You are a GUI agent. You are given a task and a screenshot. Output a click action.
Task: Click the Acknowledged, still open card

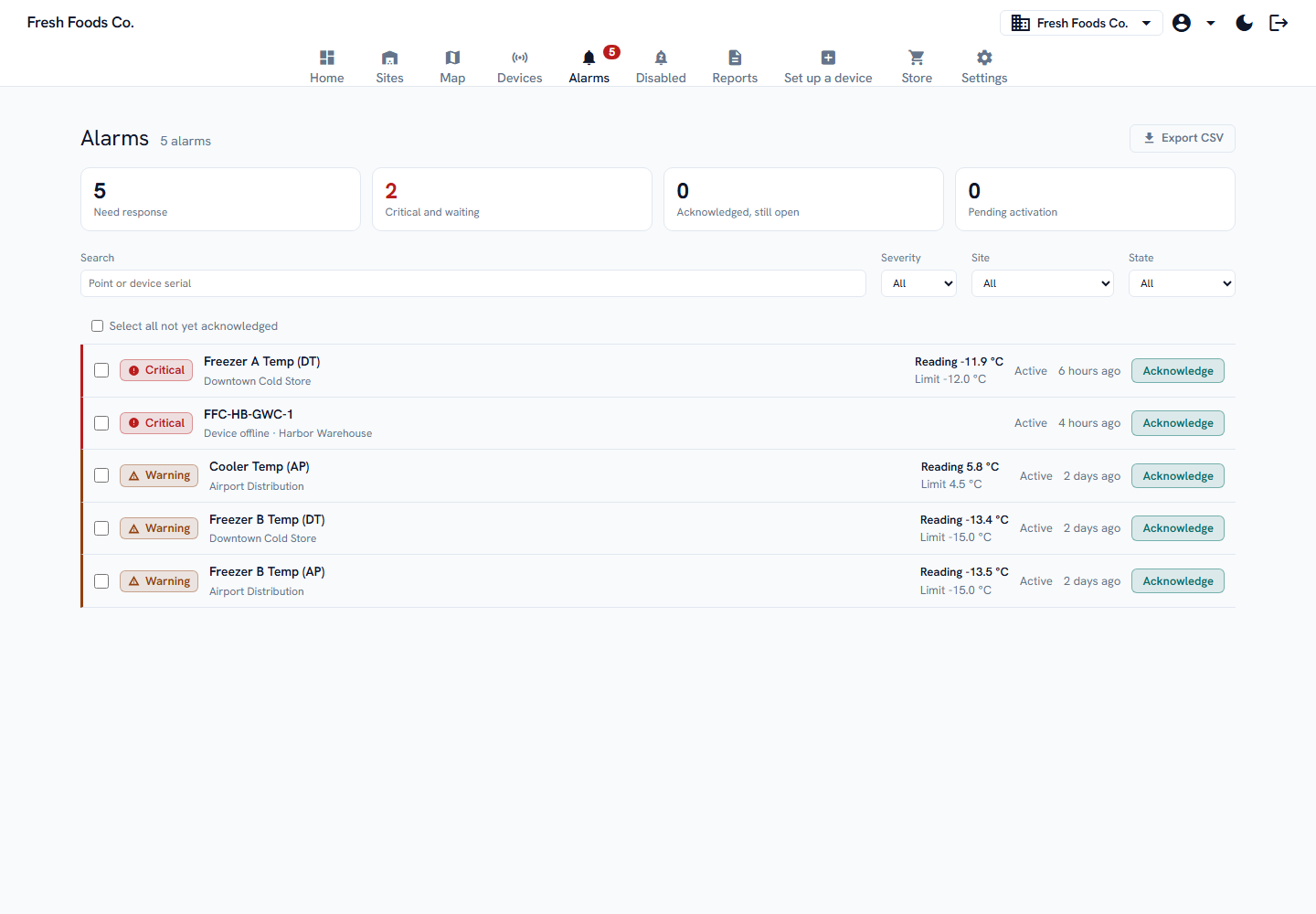tap(803, 199)
